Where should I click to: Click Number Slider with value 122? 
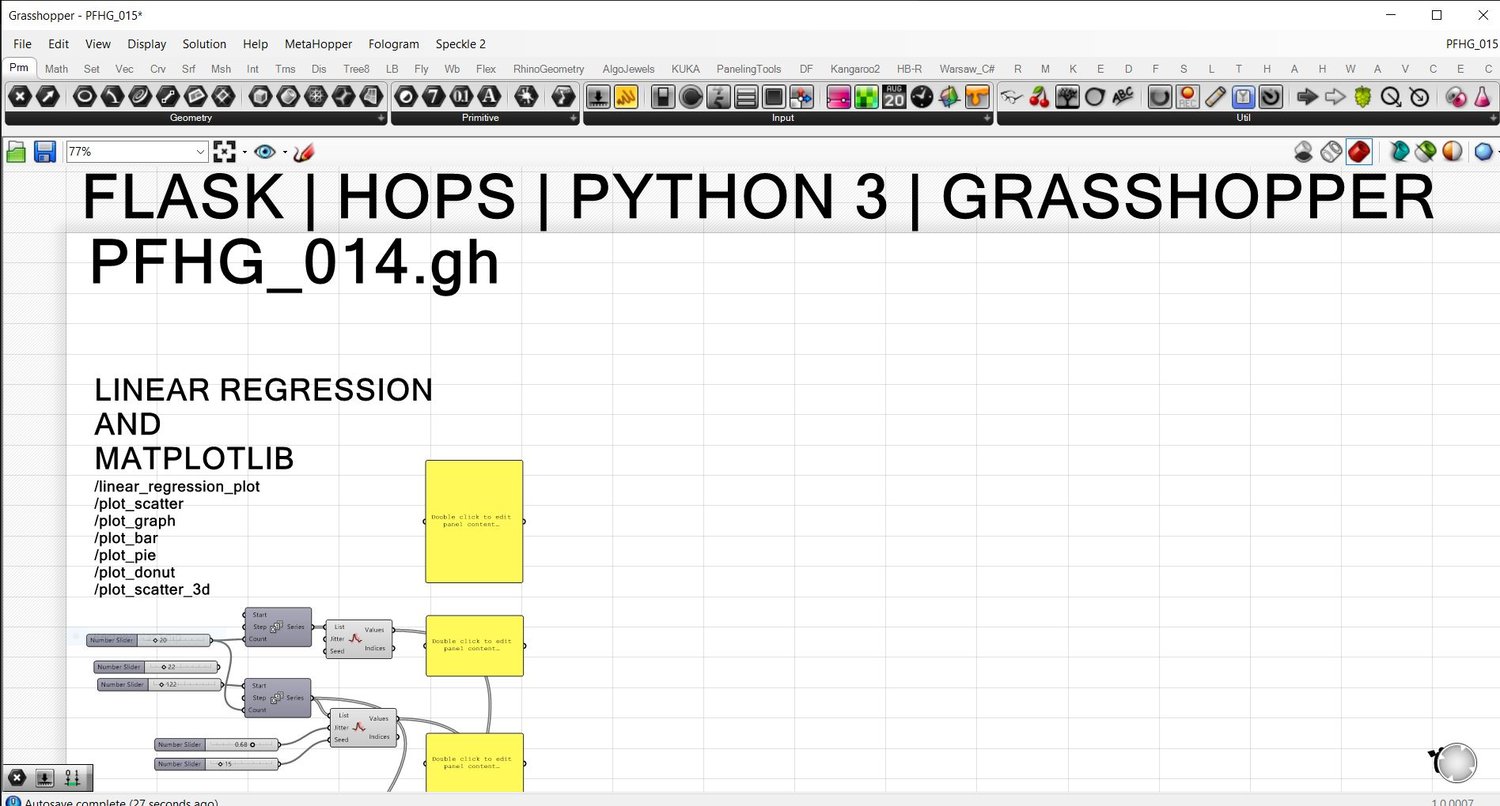point(159,684)
